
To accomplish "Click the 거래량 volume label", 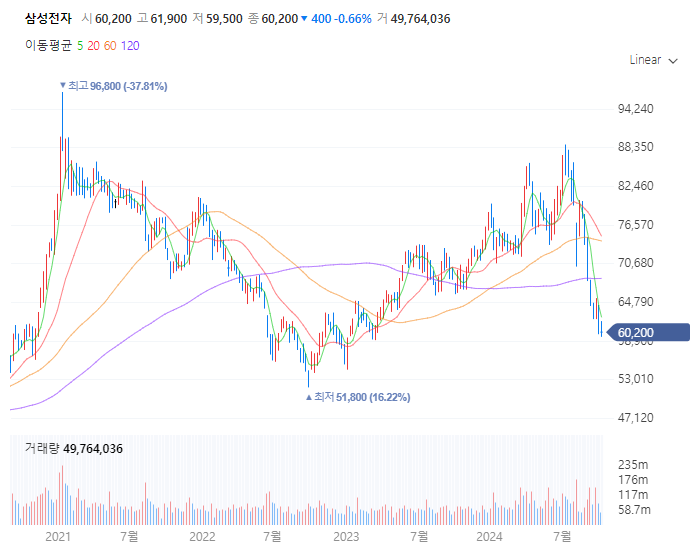I will coord(40,449).
